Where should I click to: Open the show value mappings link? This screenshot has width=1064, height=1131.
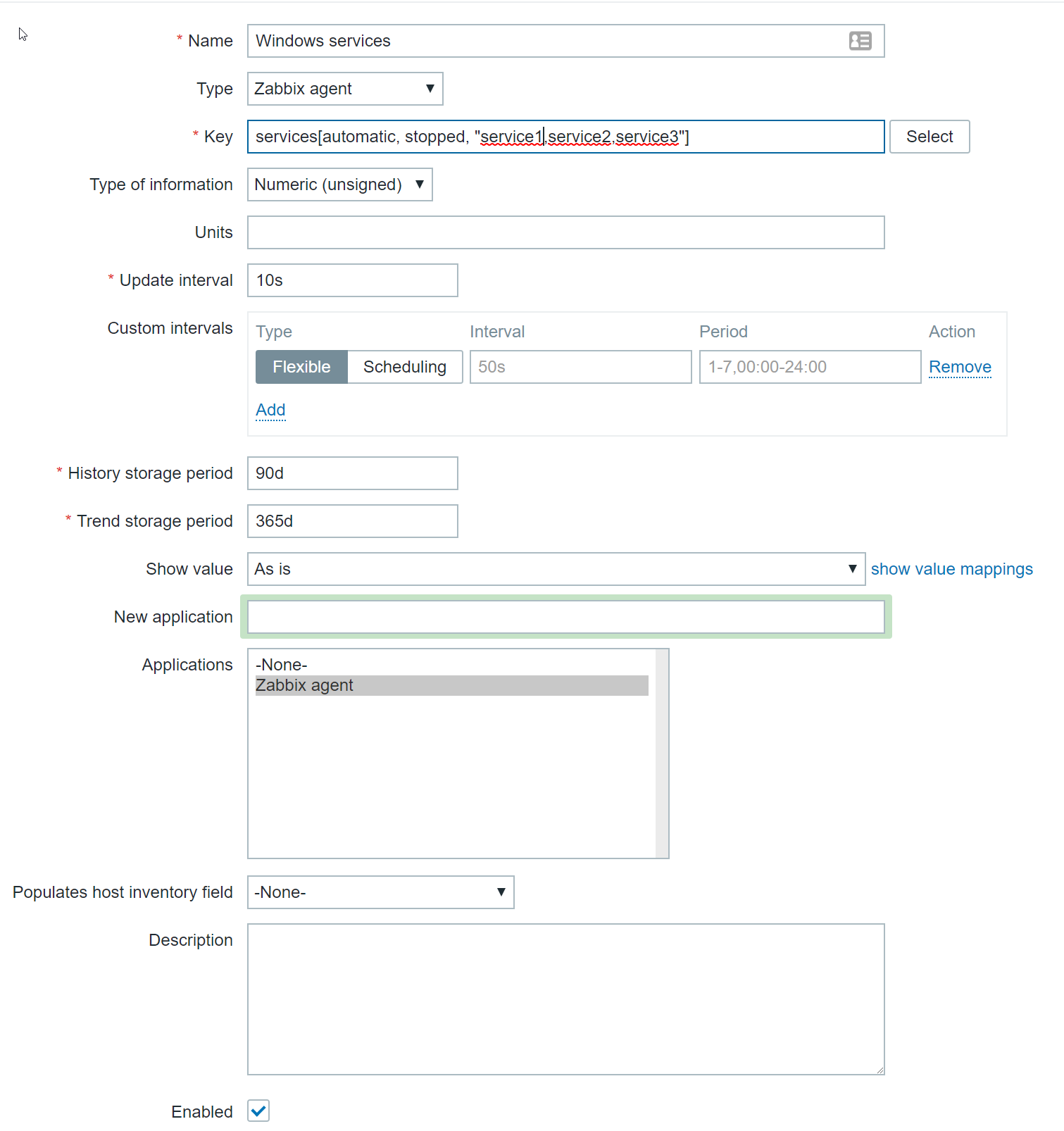[951, 569]
